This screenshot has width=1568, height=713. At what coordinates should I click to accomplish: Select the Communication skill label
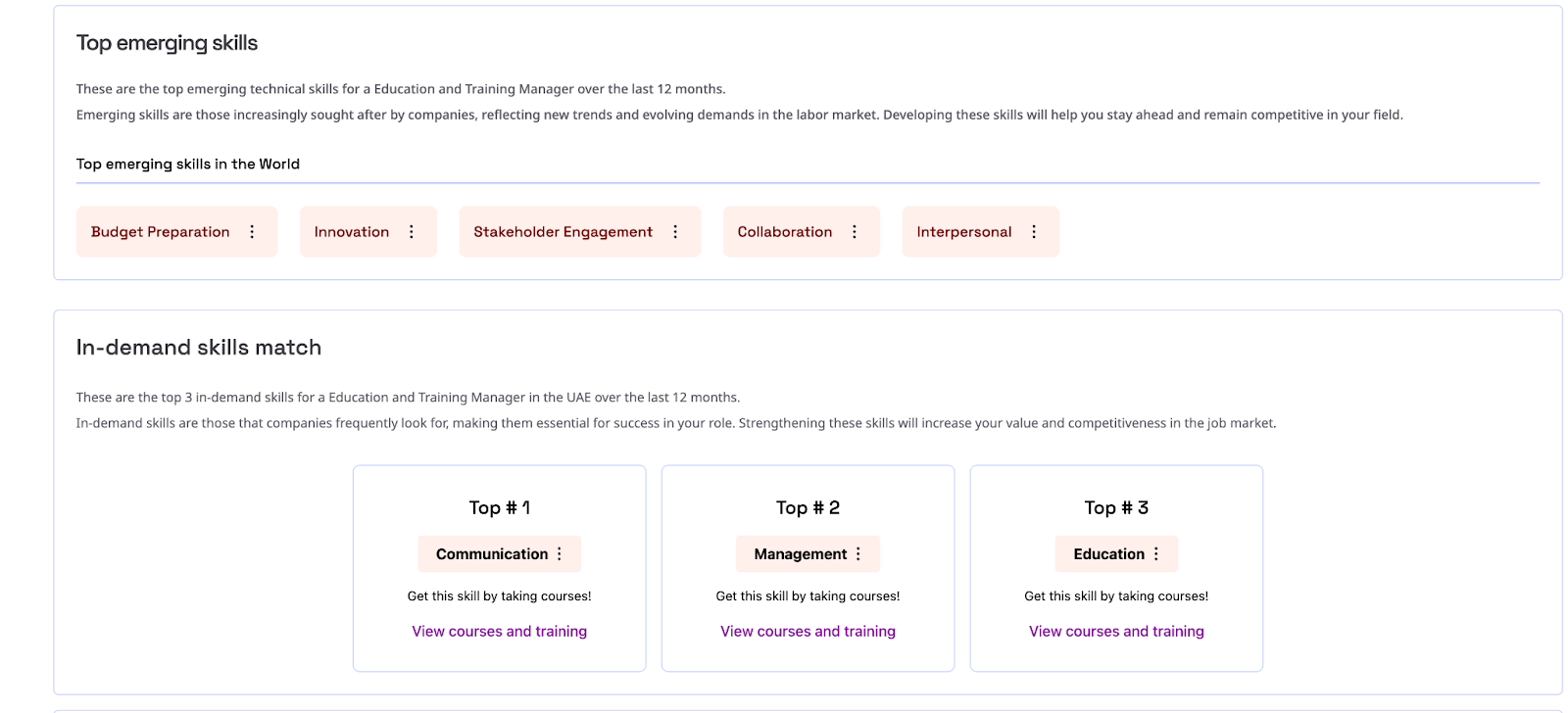click(492, 554)
